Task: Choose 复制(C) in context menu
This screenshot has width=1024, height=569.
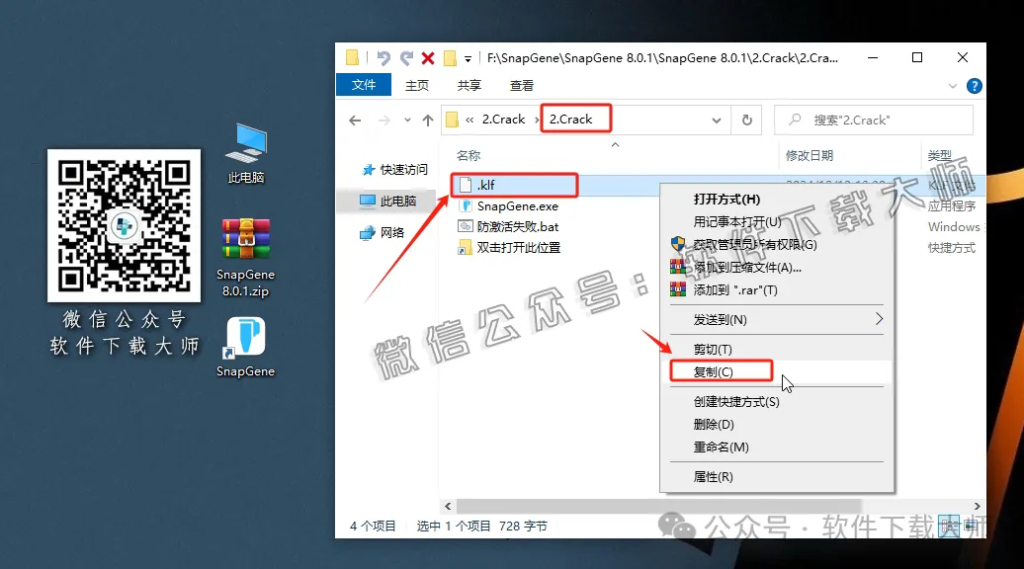Action: click(713, 372)
